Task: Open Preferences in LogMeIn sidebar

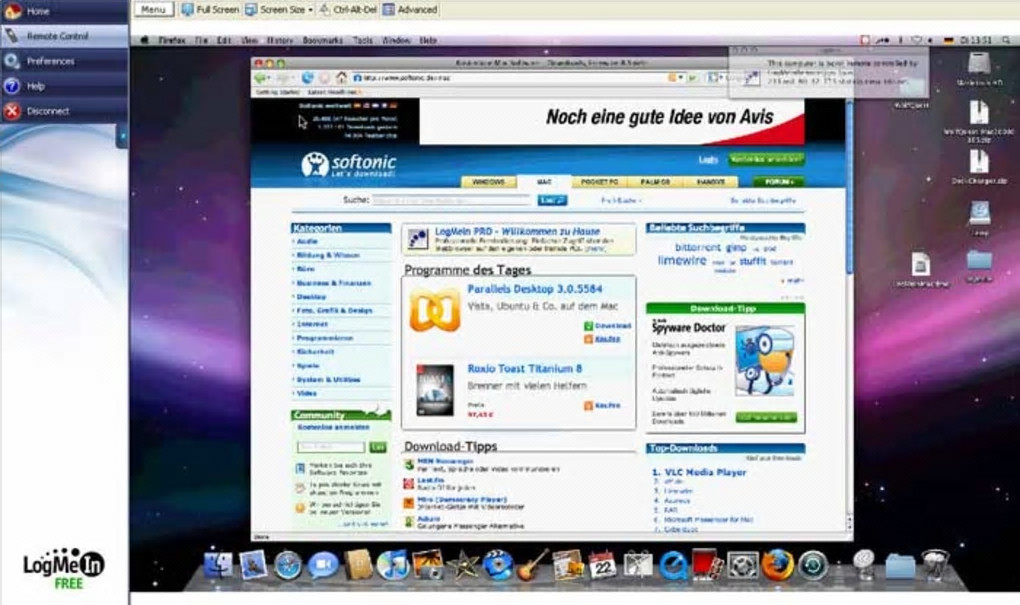Action: (64, 61)
